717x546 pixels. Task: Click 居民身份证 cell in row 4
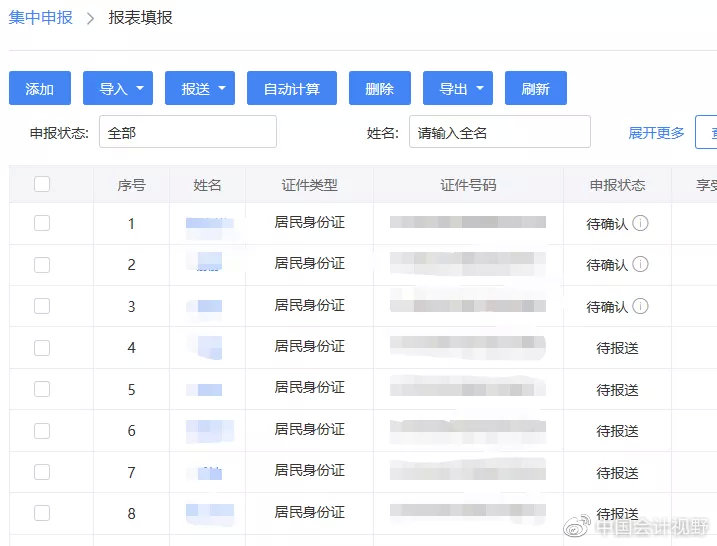click(x=310, y=347)
